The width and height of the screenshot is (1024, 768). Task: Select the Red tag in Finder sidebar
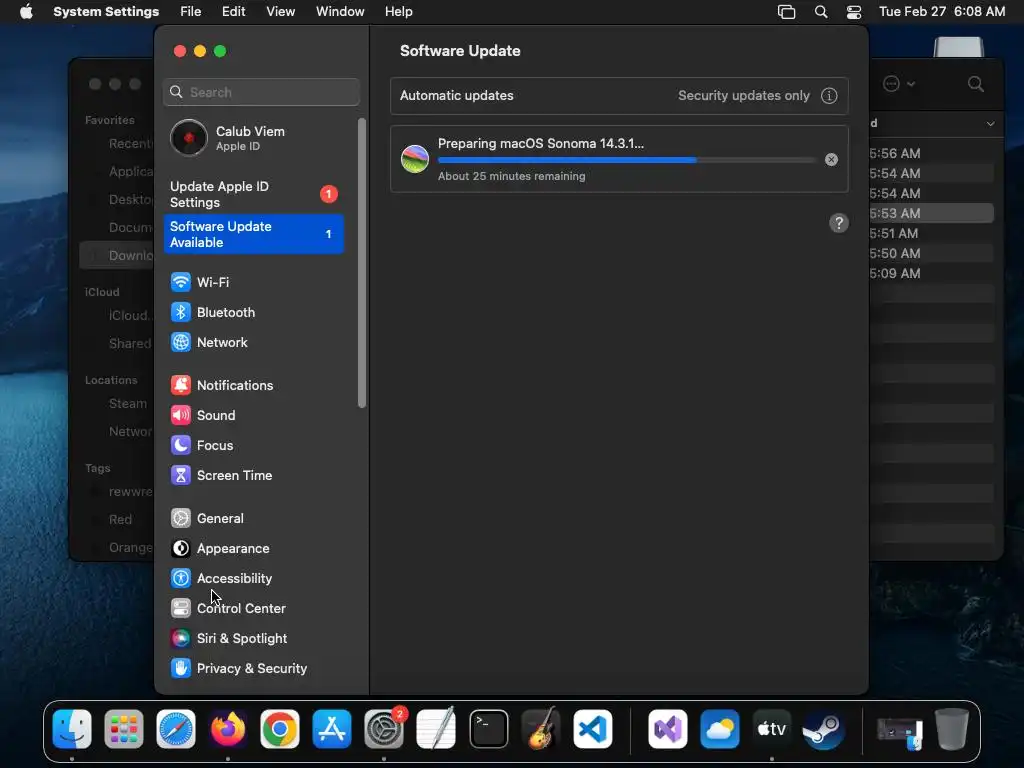pyautogui.click(x=120, y=519)
